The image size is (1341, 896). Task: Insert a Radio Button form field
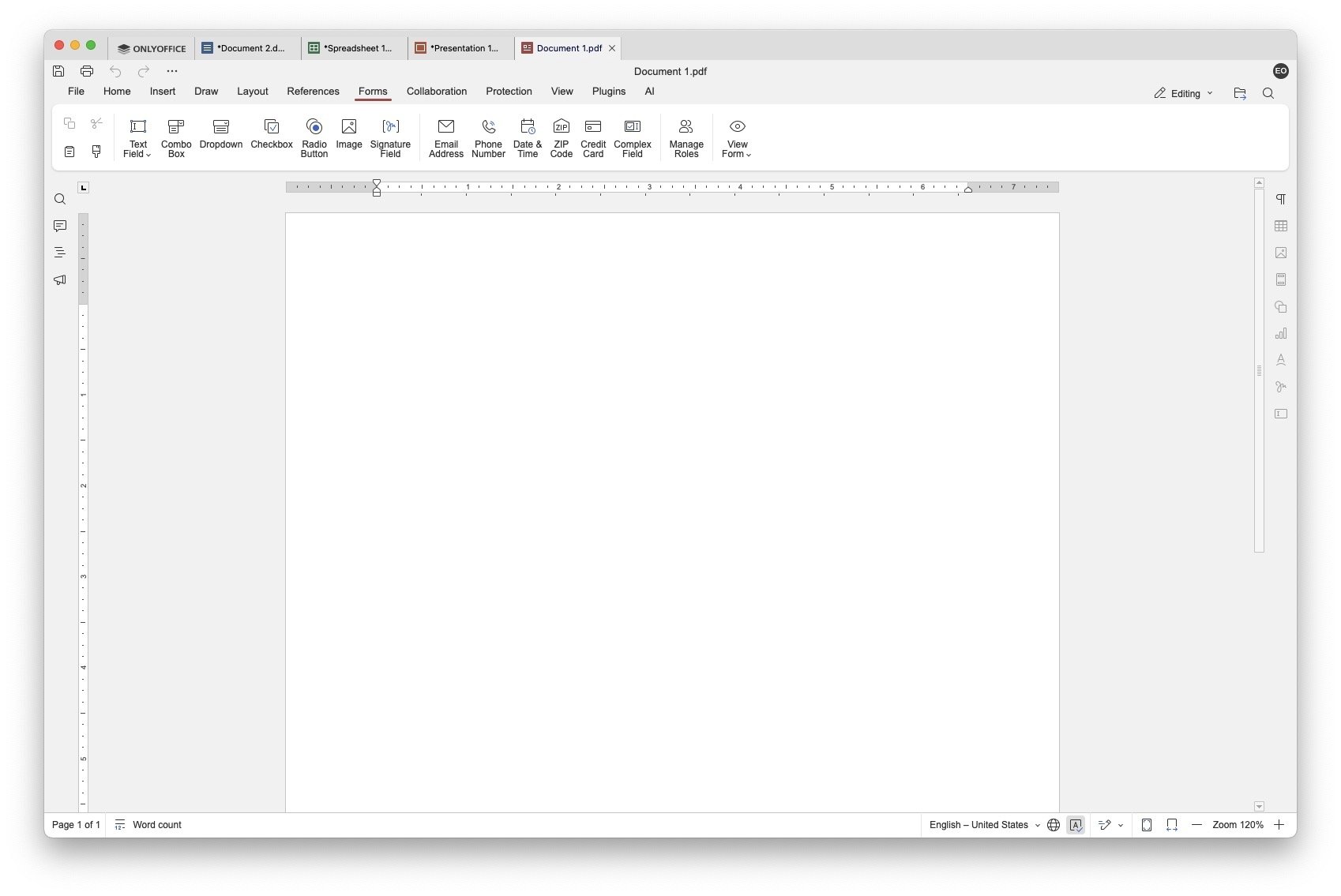click(x=314, y=137)
